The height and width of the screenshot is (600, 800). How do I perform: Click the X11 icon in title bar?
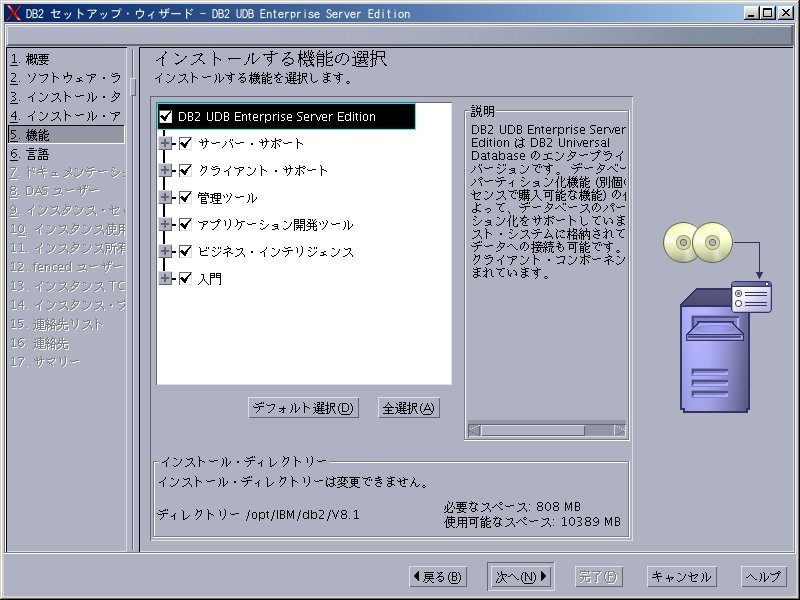(x=13, y=13)
